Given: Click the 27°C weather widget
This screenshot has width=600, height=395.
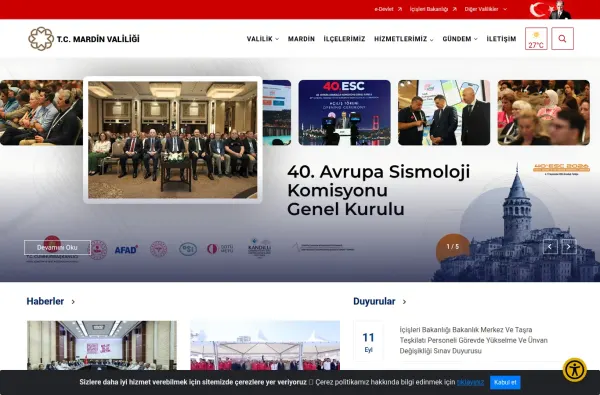Looking at the screenshot, I should point(536,39).
